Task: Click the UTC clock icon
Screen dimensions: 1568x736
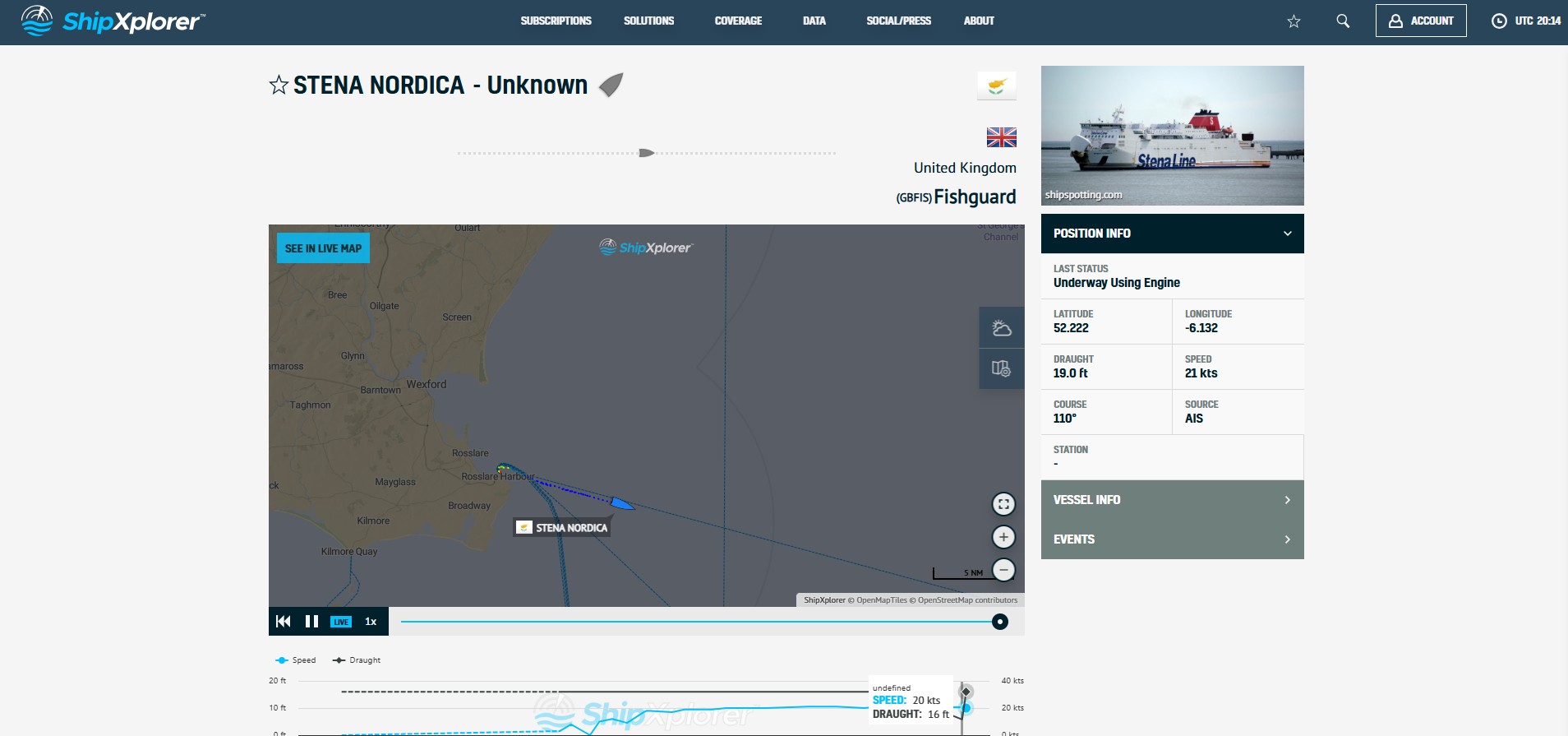Action: click(1499, 21)
